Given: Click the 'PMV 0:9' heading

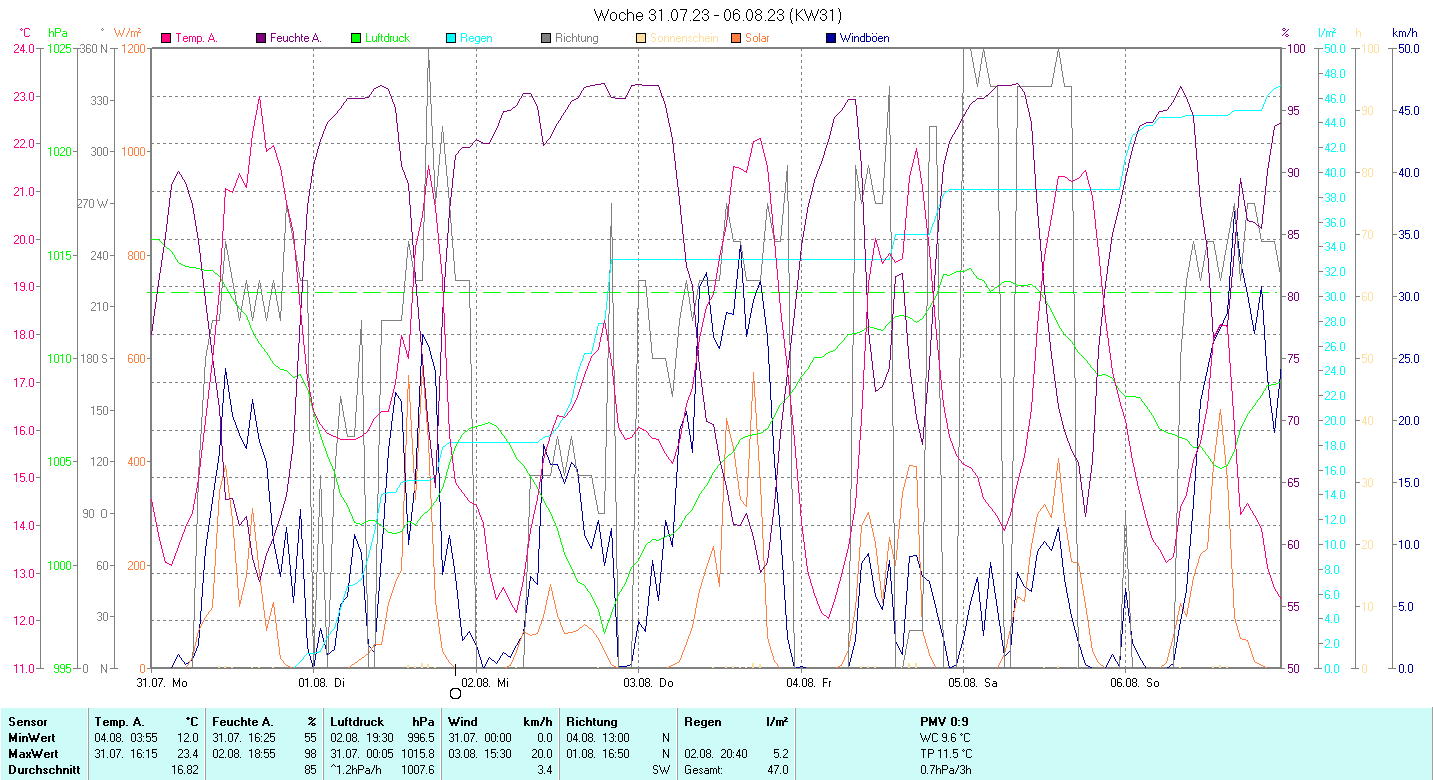Looking at the screenshot, I should pyautogui.click(x=944, y=721).
